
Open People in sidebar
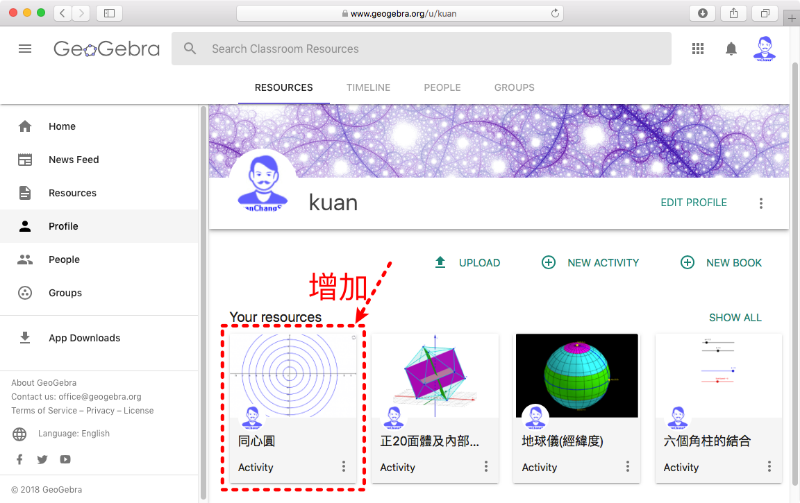tap(99, 259)
